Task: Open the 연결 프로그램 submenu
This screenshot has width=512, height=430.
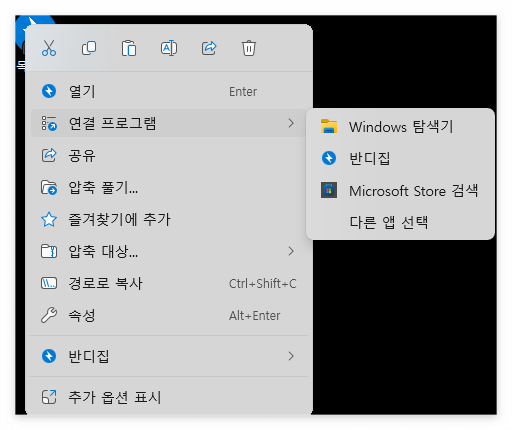Action: [169, 123]
